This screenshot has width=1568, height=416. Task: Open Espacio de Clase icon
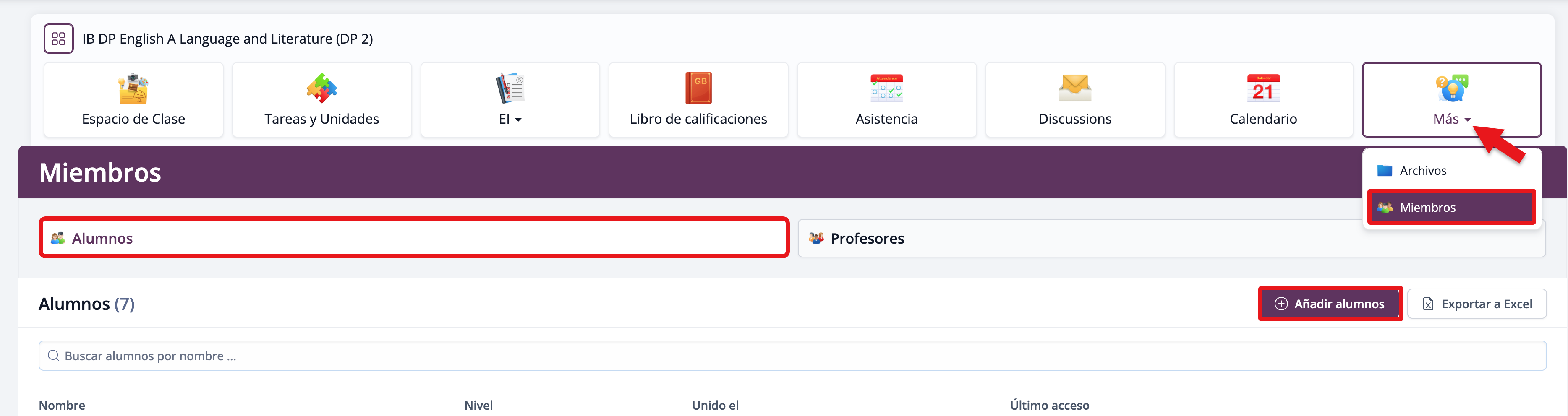tap(133, 89)
